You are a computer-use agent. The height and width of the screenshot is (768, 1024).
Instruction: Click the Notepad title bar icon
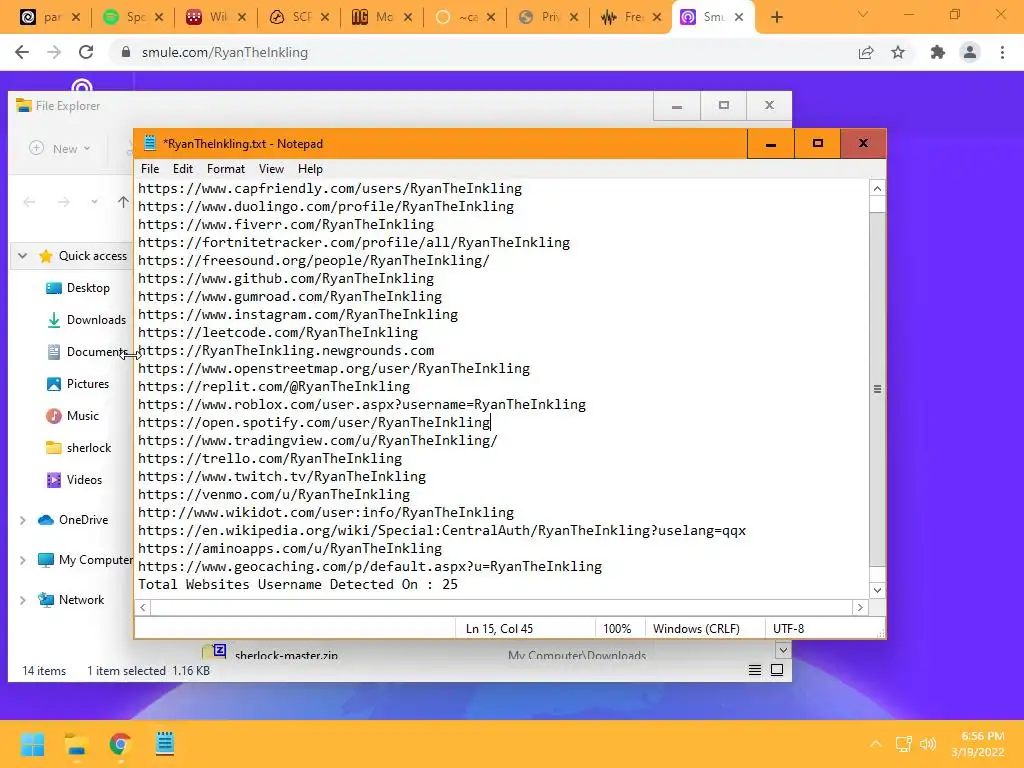tap(150, 143)
